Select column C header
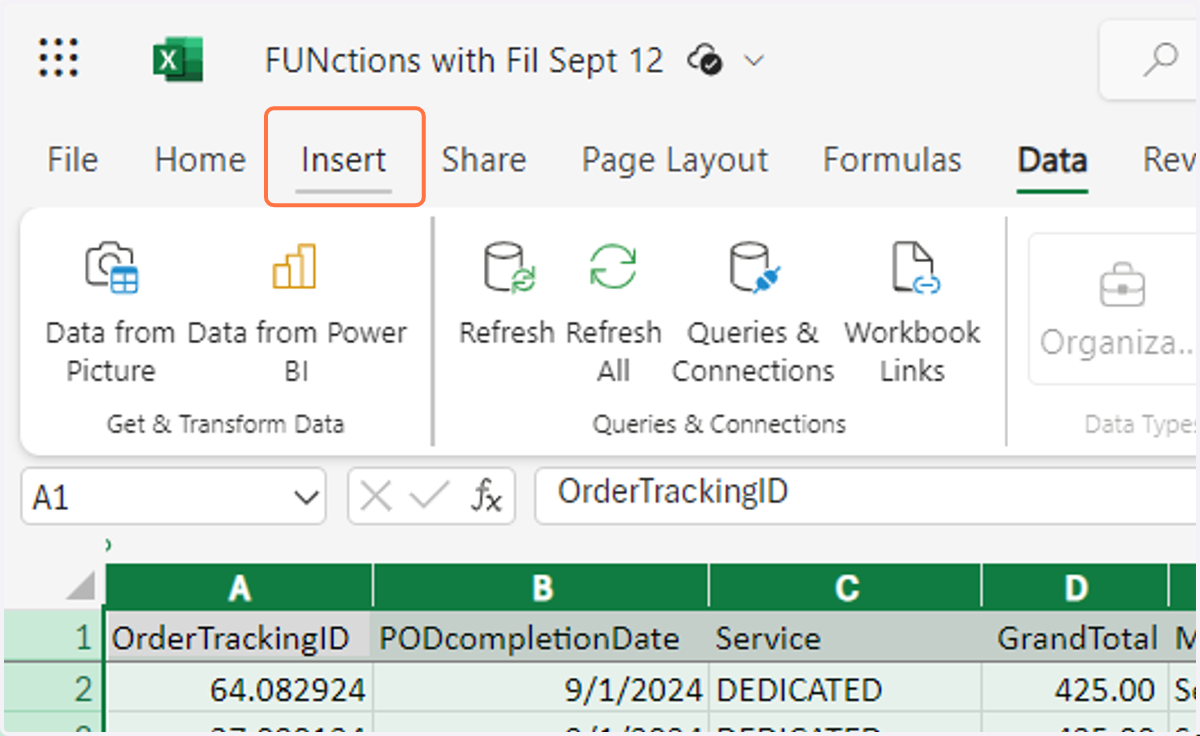This screenshot has height=736, width=1200. tap(846, 587)
